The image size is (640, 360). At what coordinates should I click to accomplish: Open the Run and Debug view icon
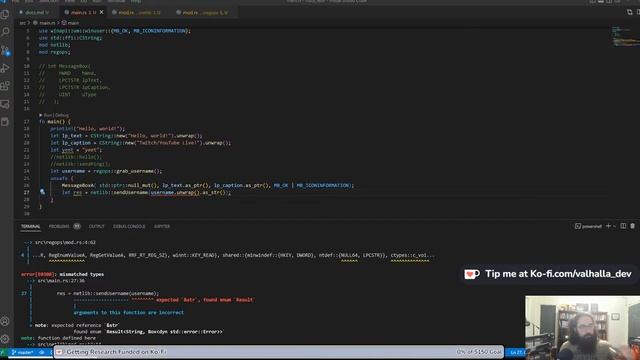click(5, 68)
